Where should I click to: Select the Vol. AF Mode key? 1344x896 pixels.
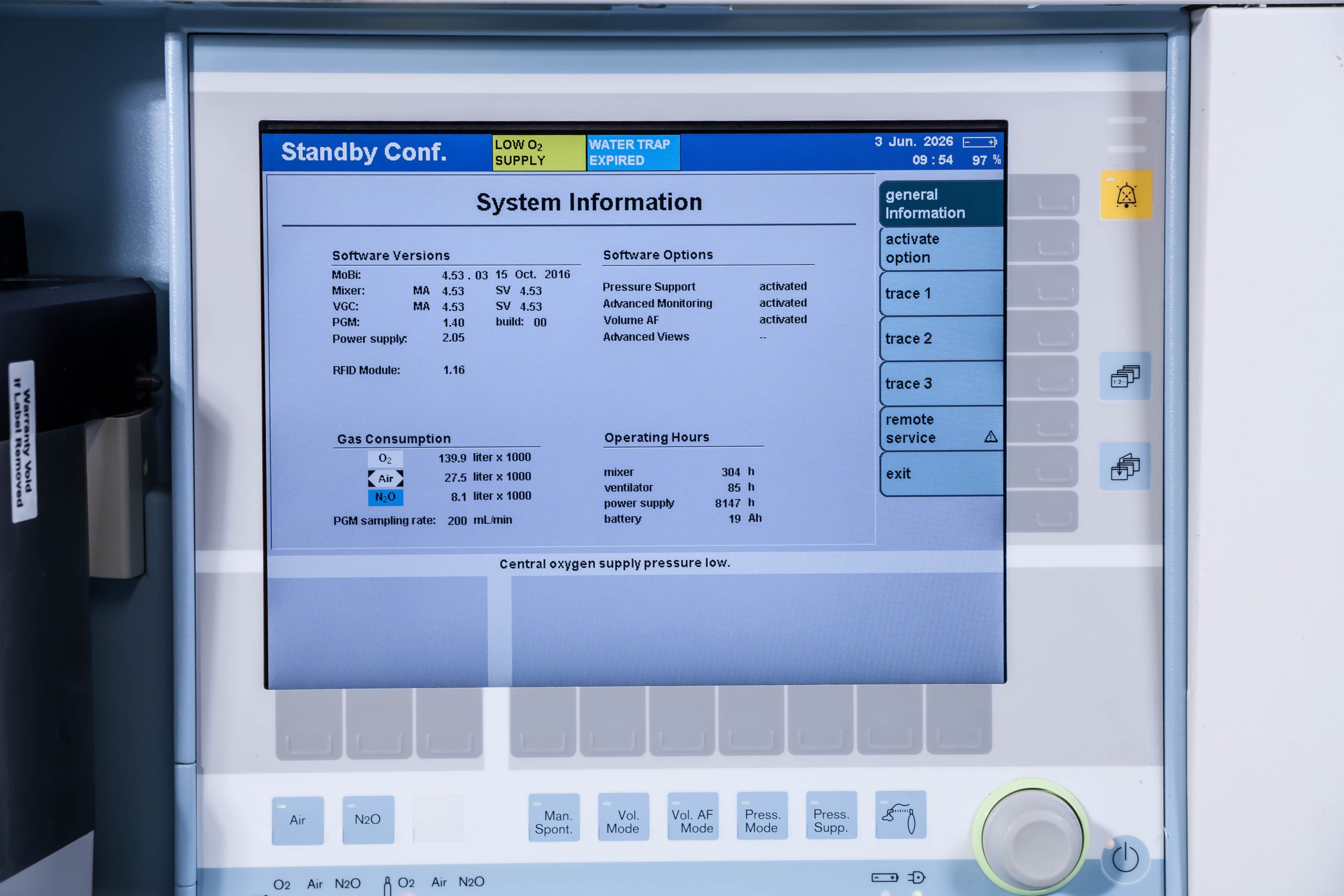692,816
